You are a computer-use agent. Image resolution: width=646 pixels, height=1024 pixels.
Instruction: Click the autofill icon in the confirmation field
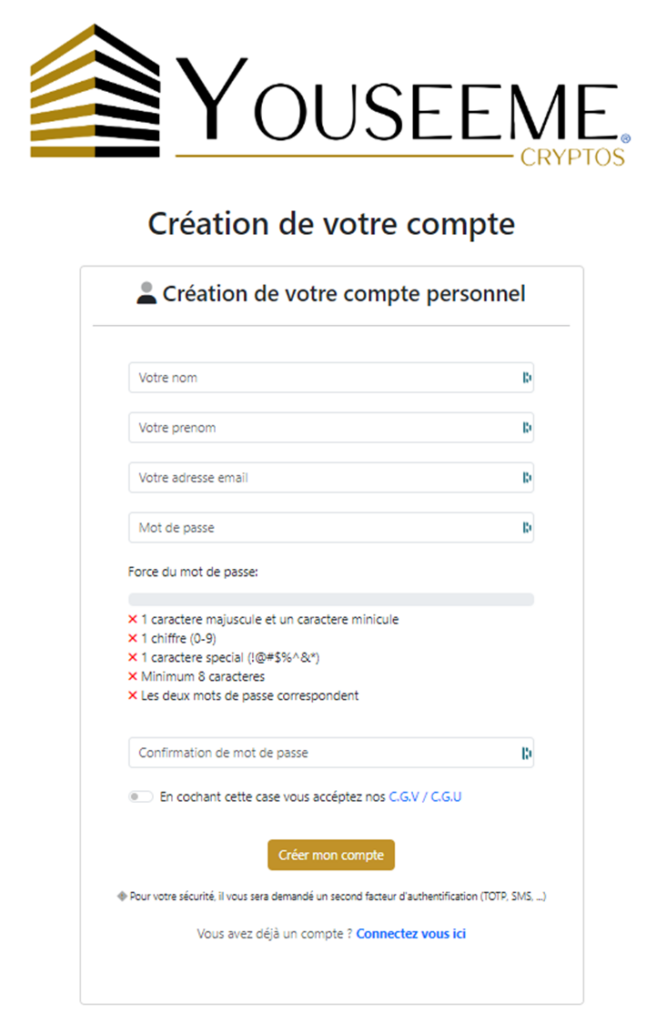coord(526,753)
